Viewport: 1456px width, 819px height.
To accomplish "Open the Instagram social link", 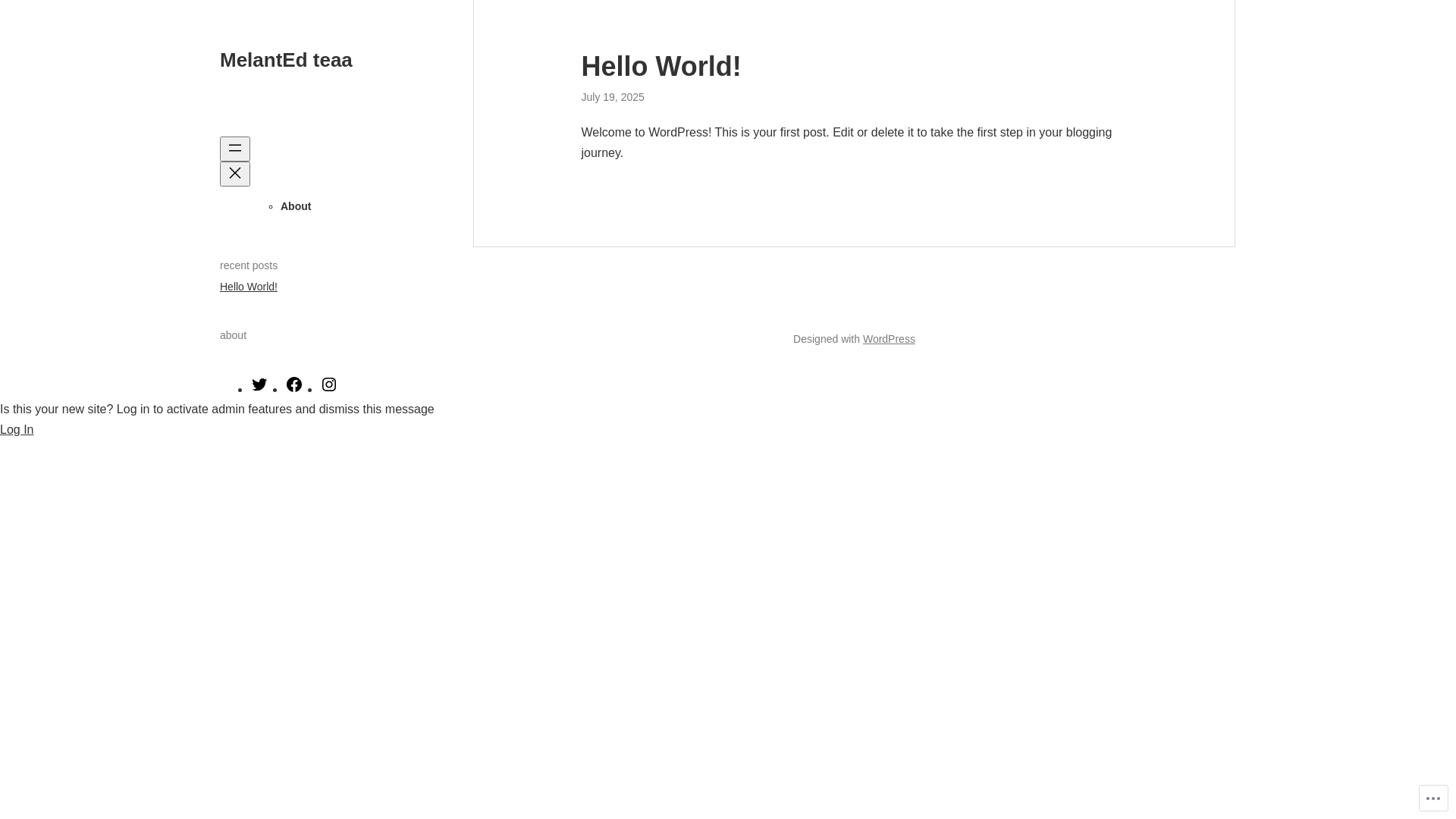I will [329, 384].
